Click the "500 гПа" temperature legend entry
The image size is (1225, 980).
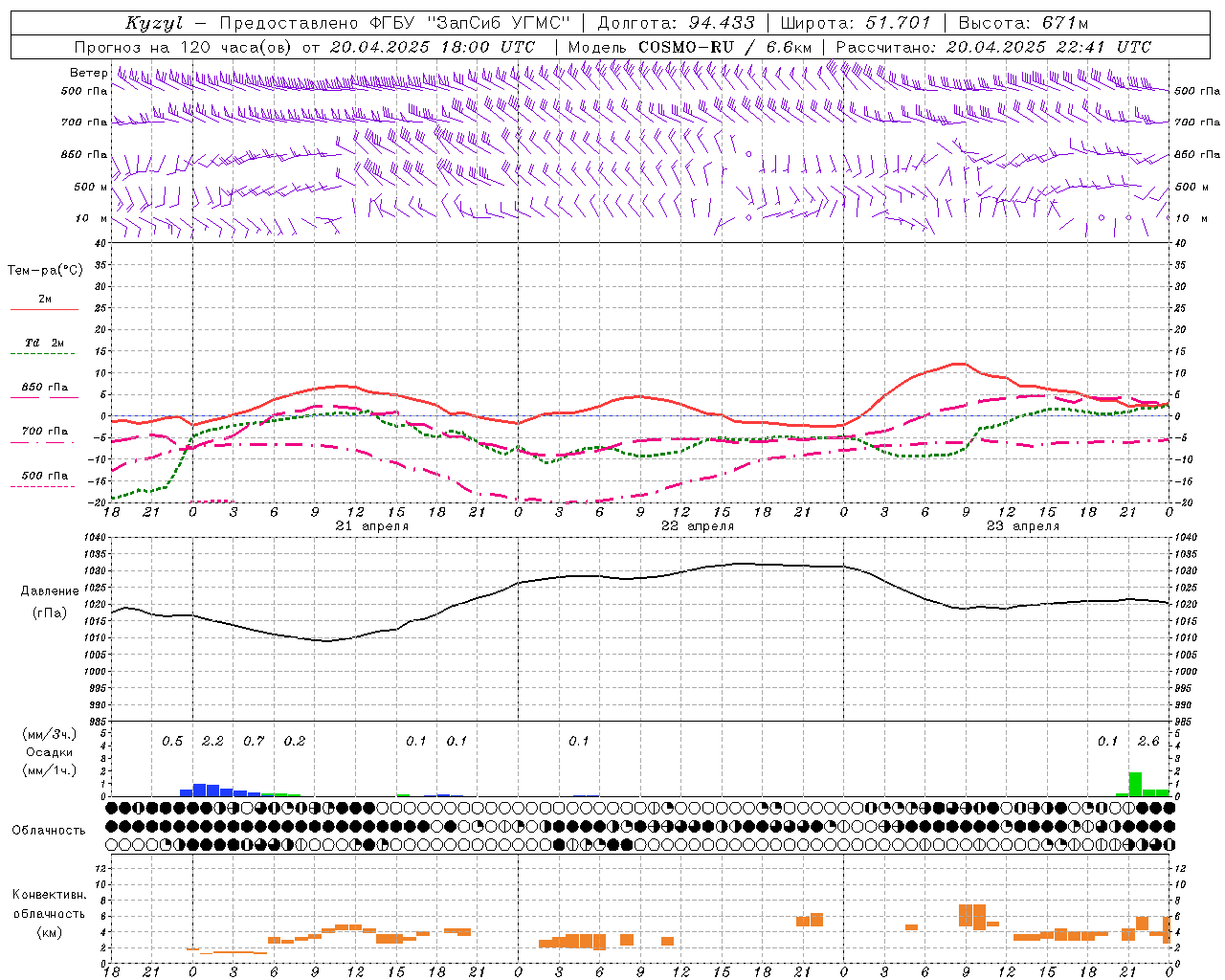pos(45,475)
